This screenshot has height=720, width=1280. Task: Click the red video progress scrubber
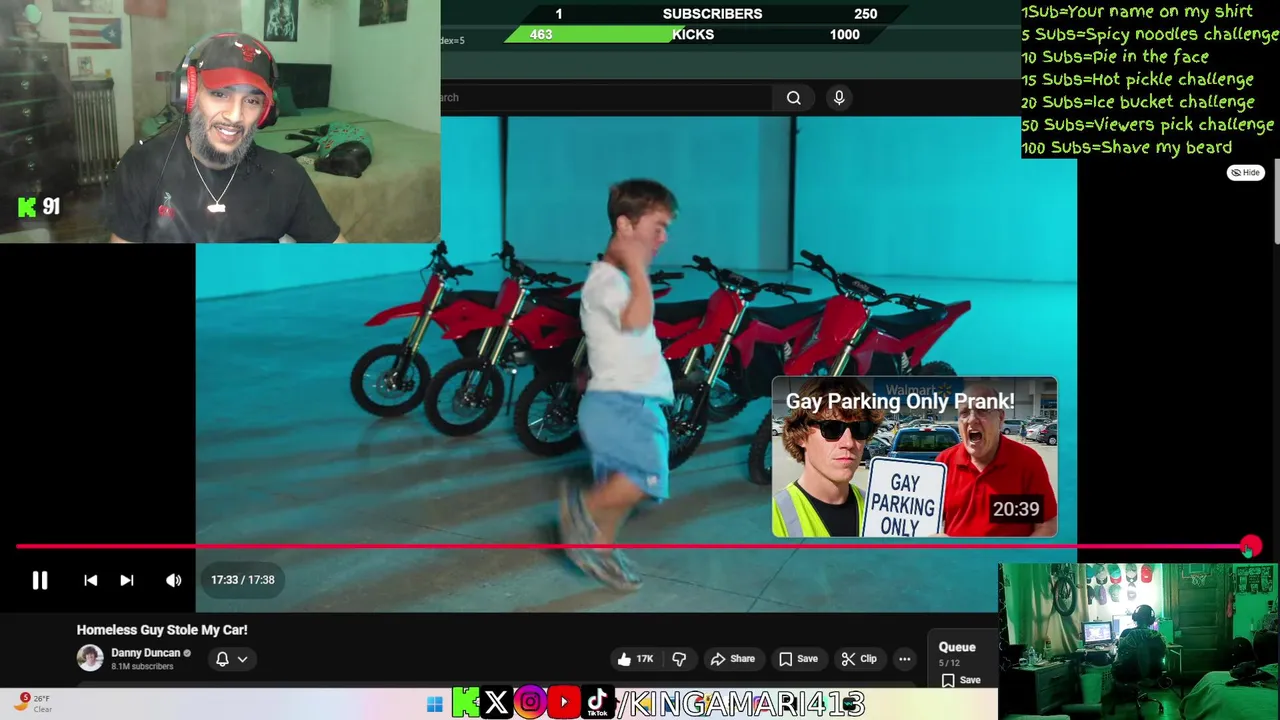coord(1251,546)
